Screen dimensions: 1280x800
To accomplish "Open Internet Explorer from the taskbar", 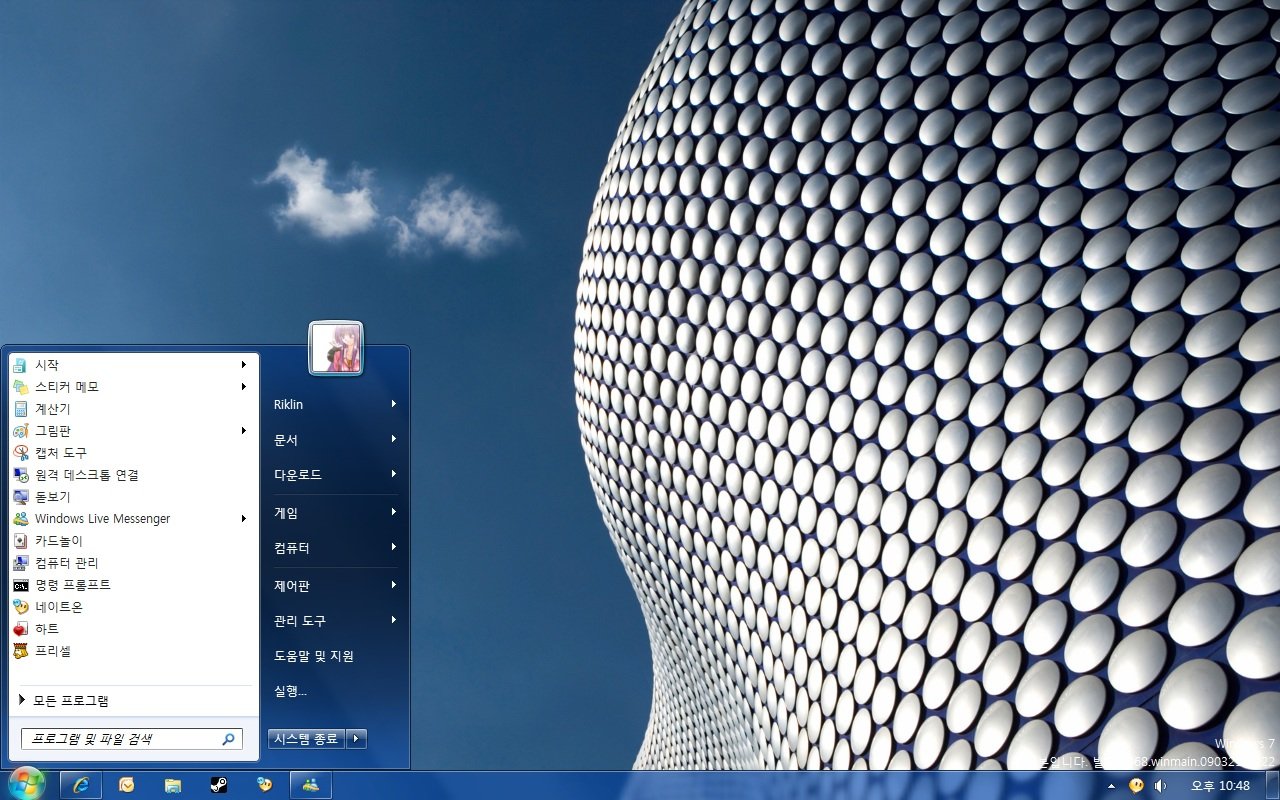I will pyautogui.click(x=81, y=785).
